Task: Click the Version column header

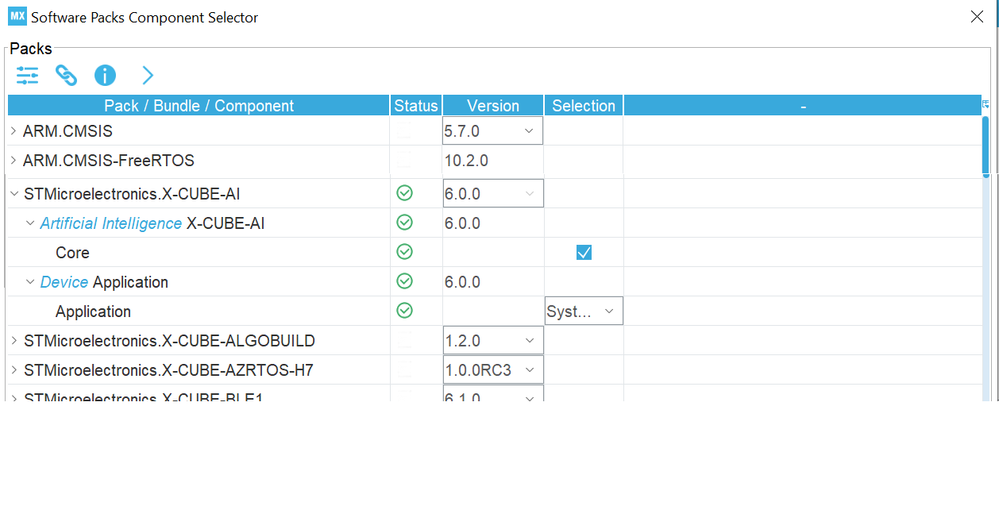Action: [x=493, y=105]
